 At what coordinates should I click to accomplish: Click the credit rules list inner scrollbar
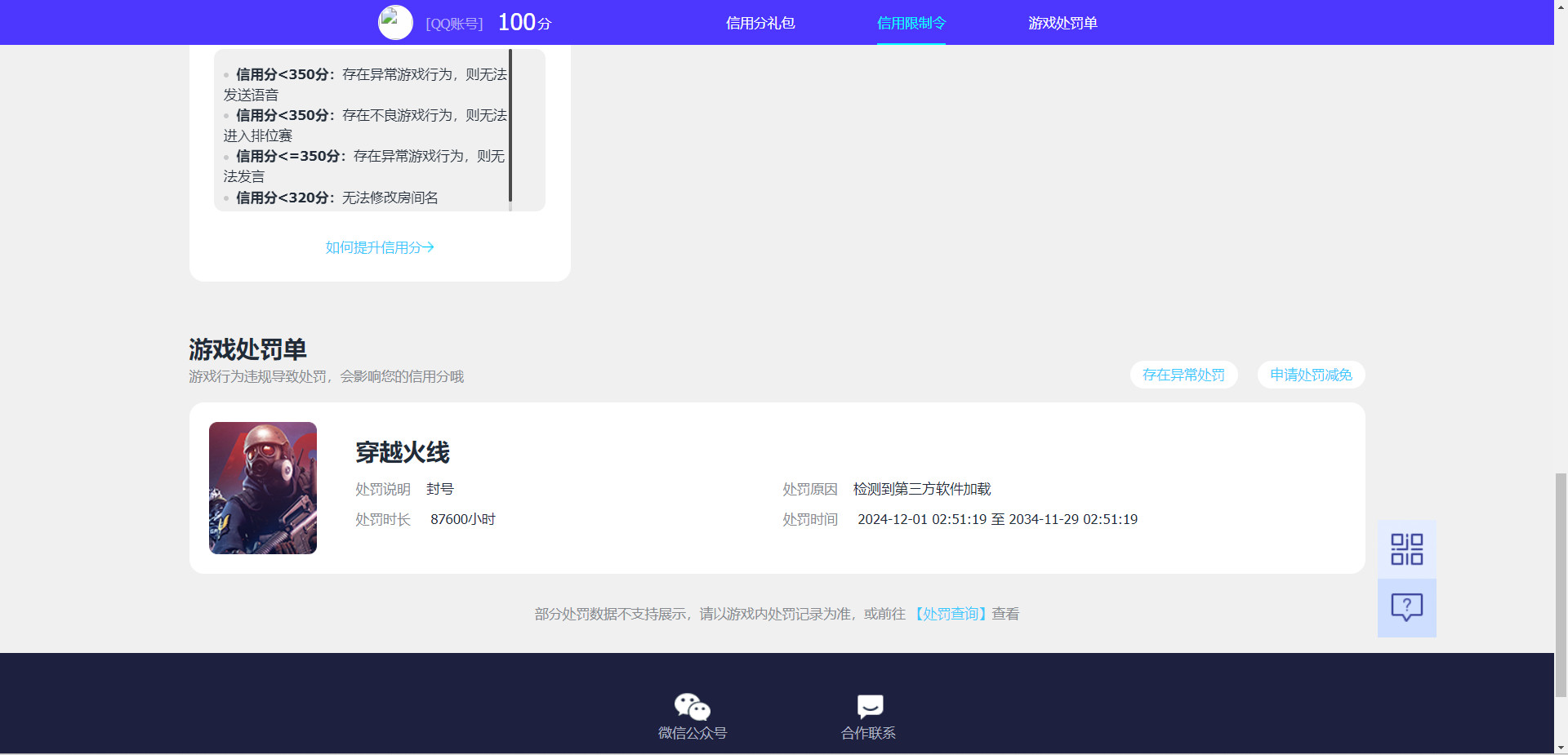[510, 125]
